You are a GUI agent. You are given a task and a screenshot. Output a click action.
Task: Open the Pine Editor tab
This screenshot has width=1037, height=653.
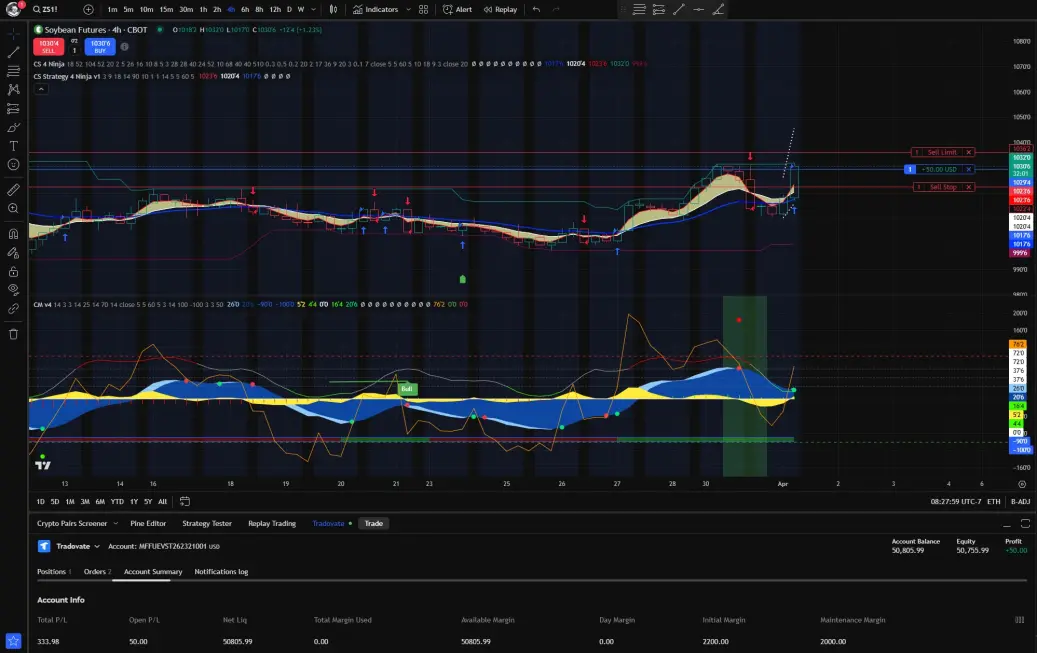(x=148, y=523)
